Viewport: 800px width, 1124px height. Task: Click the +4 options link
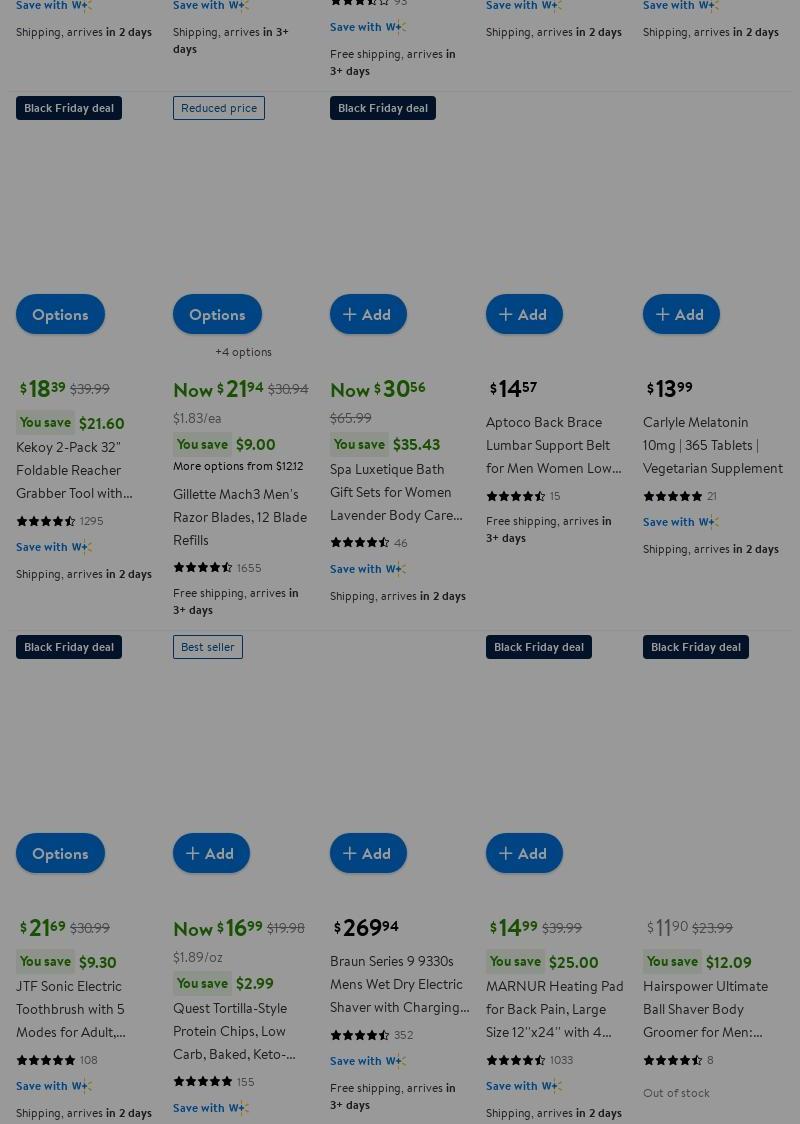tap(243, 352)
